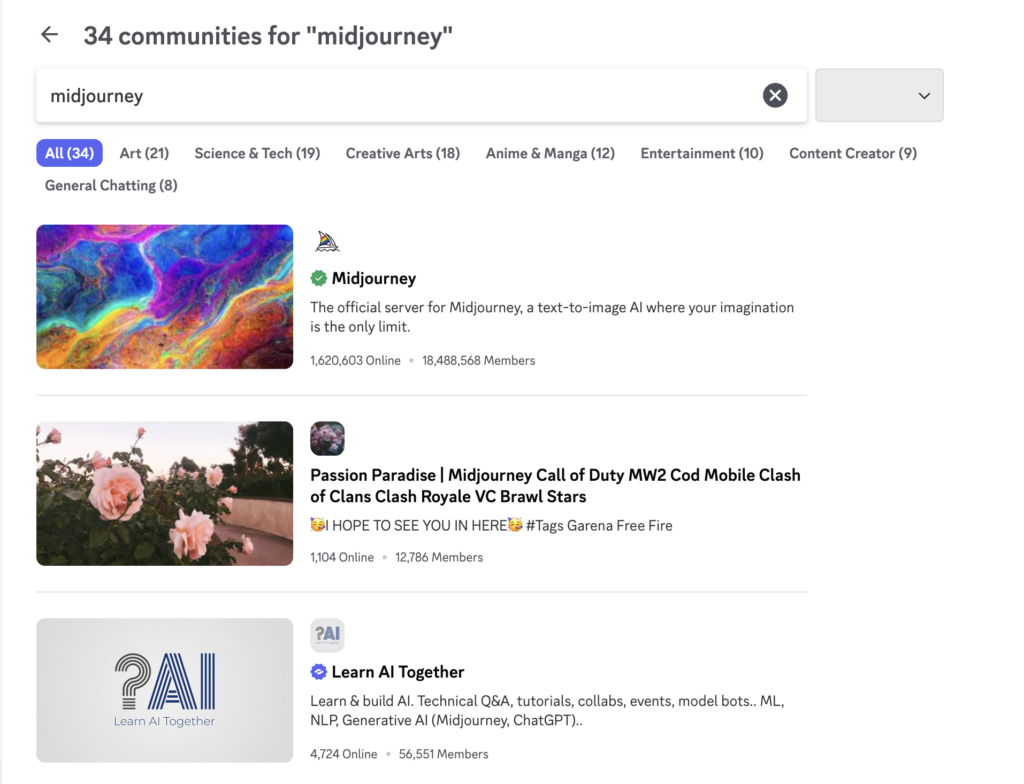The height and width of the screenshot is (784, 1024).
Task: Open the Learn AI Together server title
Action: pos(398,672)
